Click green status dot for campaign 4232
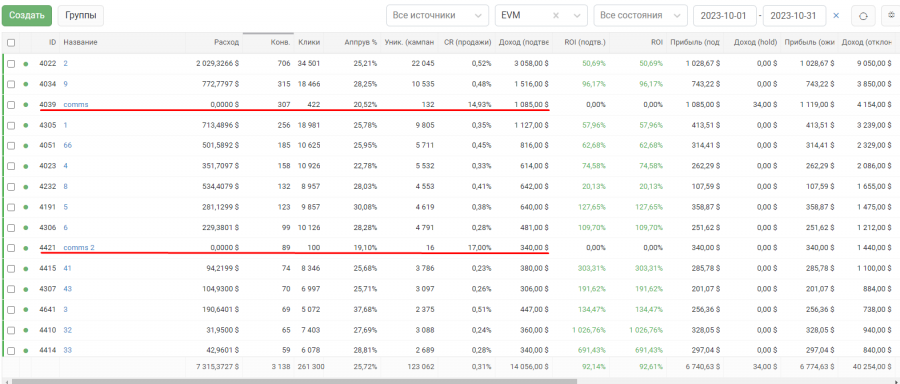Screen dimensions: 900x384 coord(25,187)
